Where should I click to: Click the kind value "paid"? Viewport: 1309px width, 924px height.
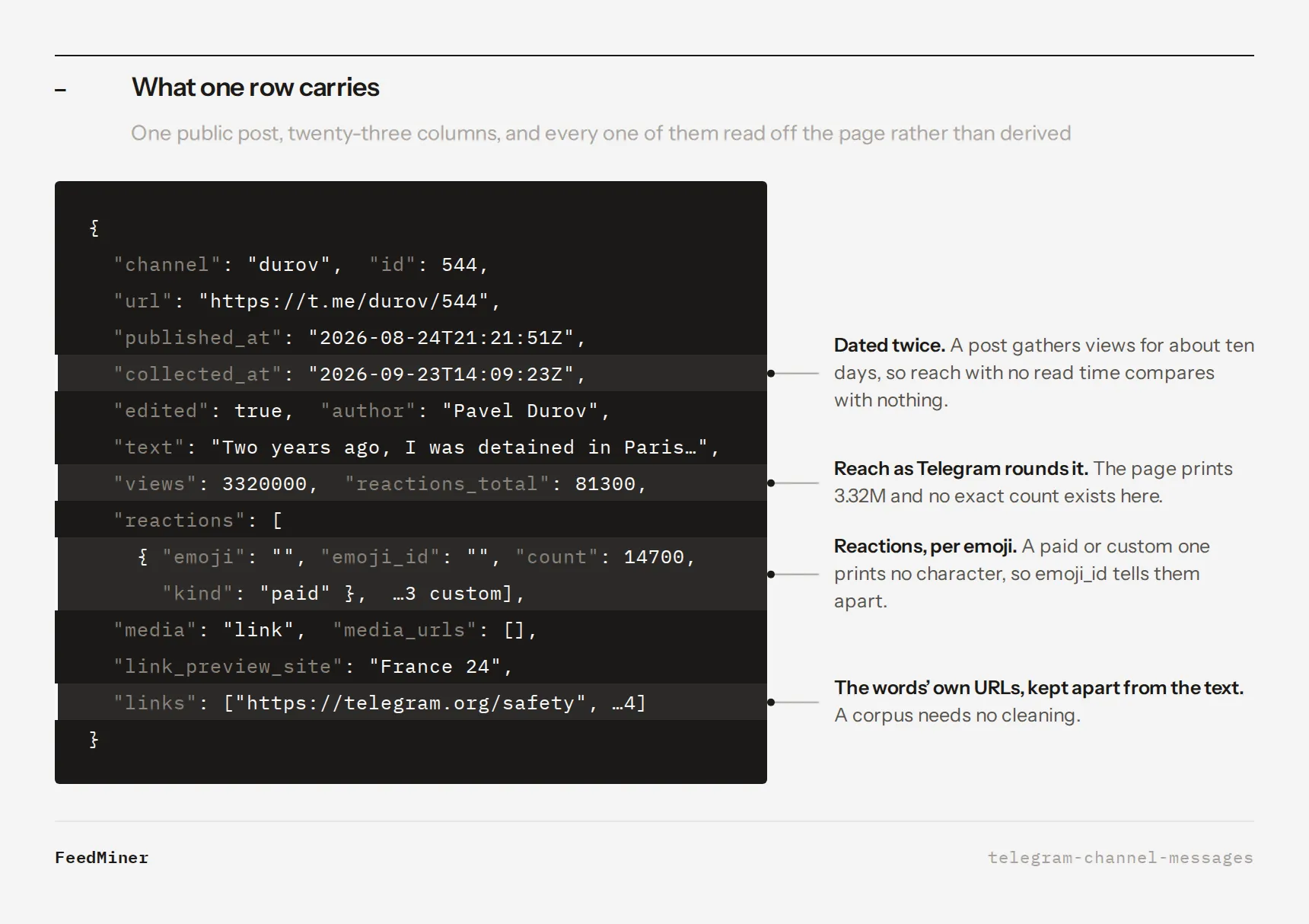click(295, 594)
